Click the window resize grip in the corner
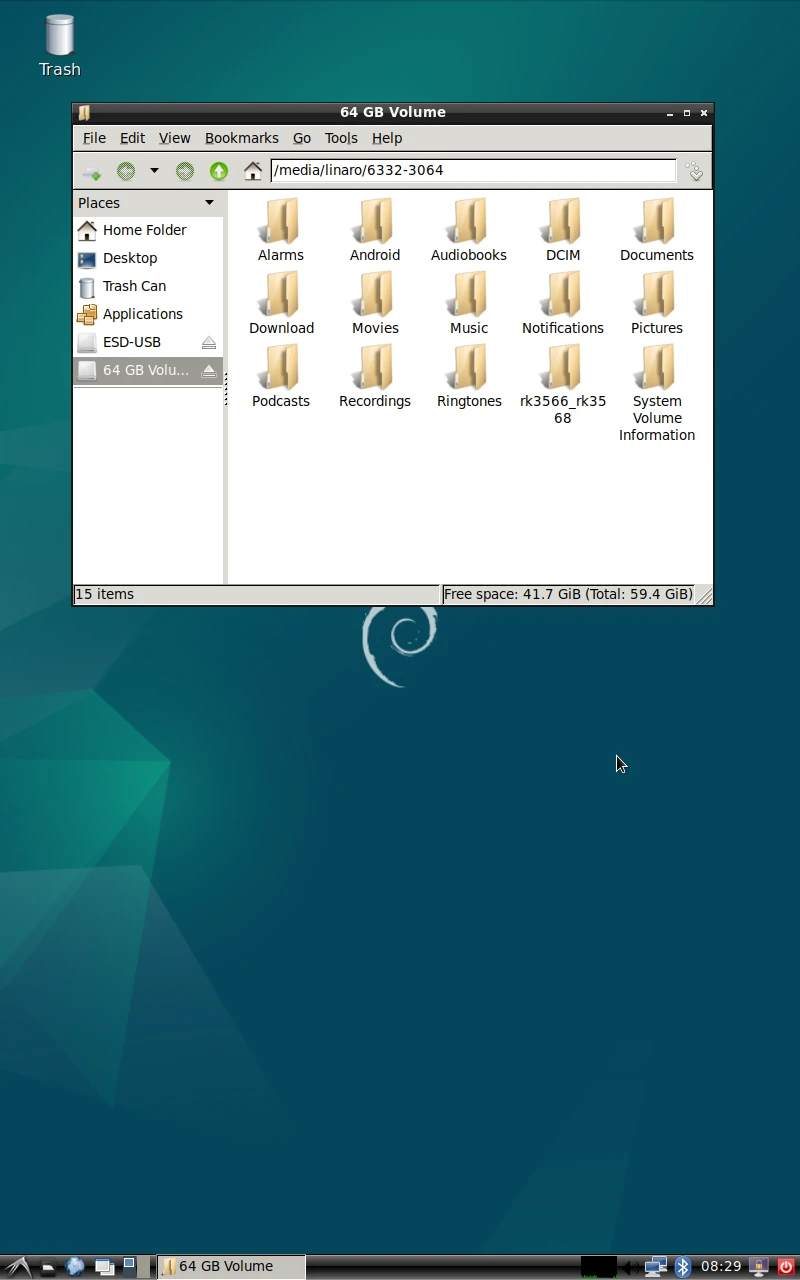This screenshot has height=1280, width=800. point(704,595)
